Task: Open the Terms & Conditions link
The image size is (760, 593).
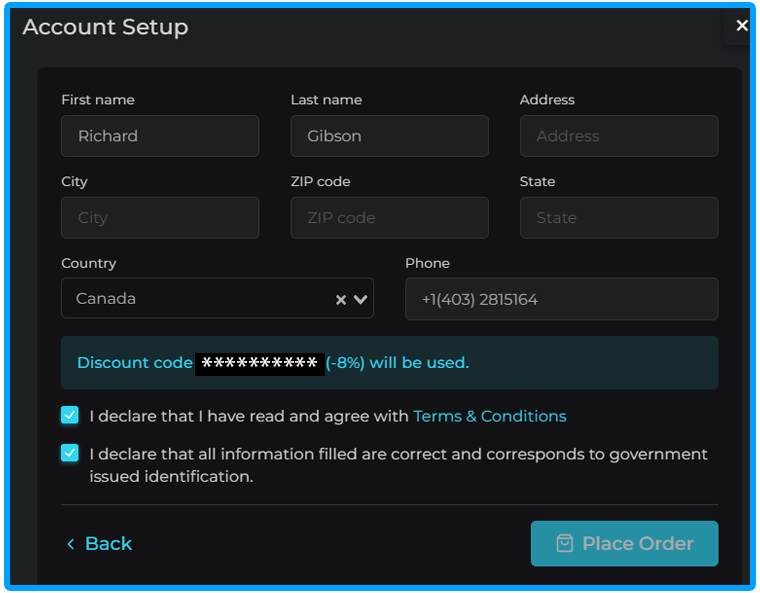Action: point(489,416)
